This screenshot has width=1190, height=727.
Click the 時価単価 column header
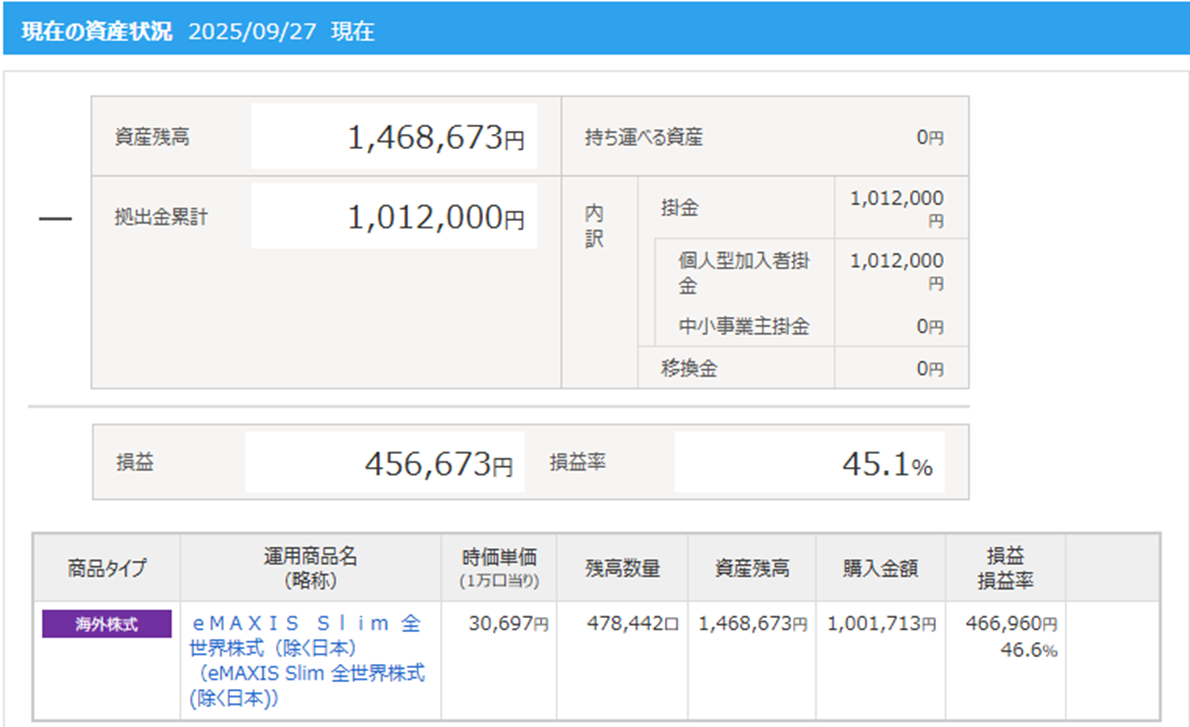coord(499,566)
